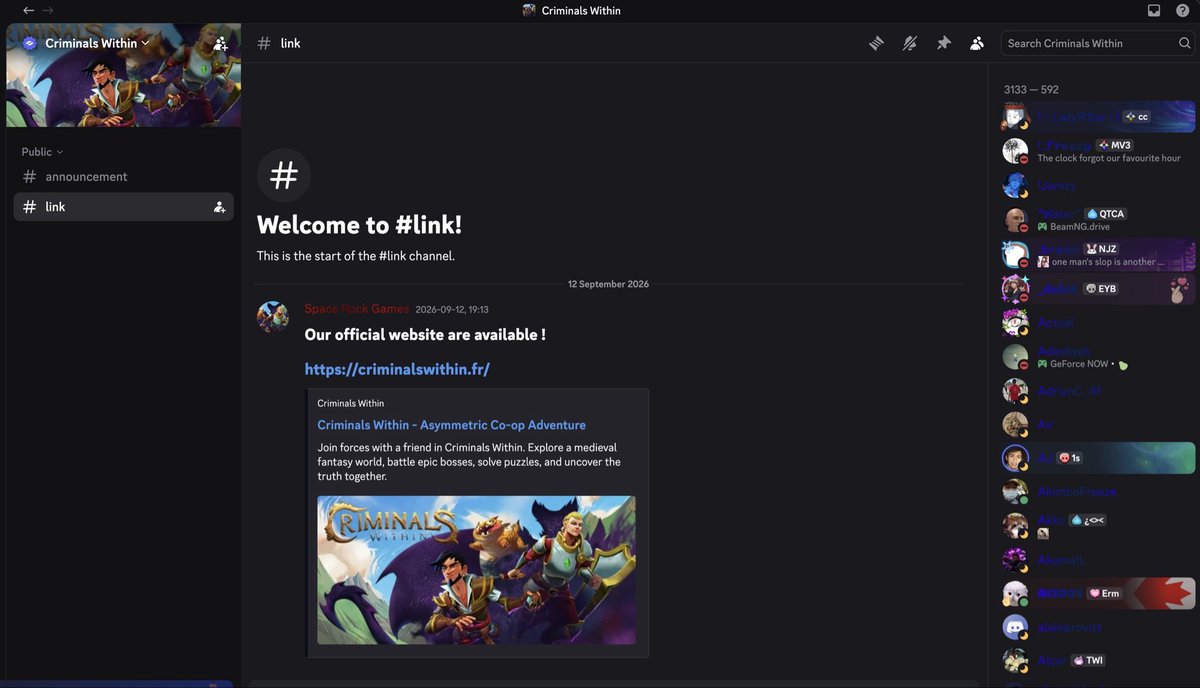Open notification settings bell icon
Image resolution: width=1200 pixels, height=688 pixels.
coord(909,43)
